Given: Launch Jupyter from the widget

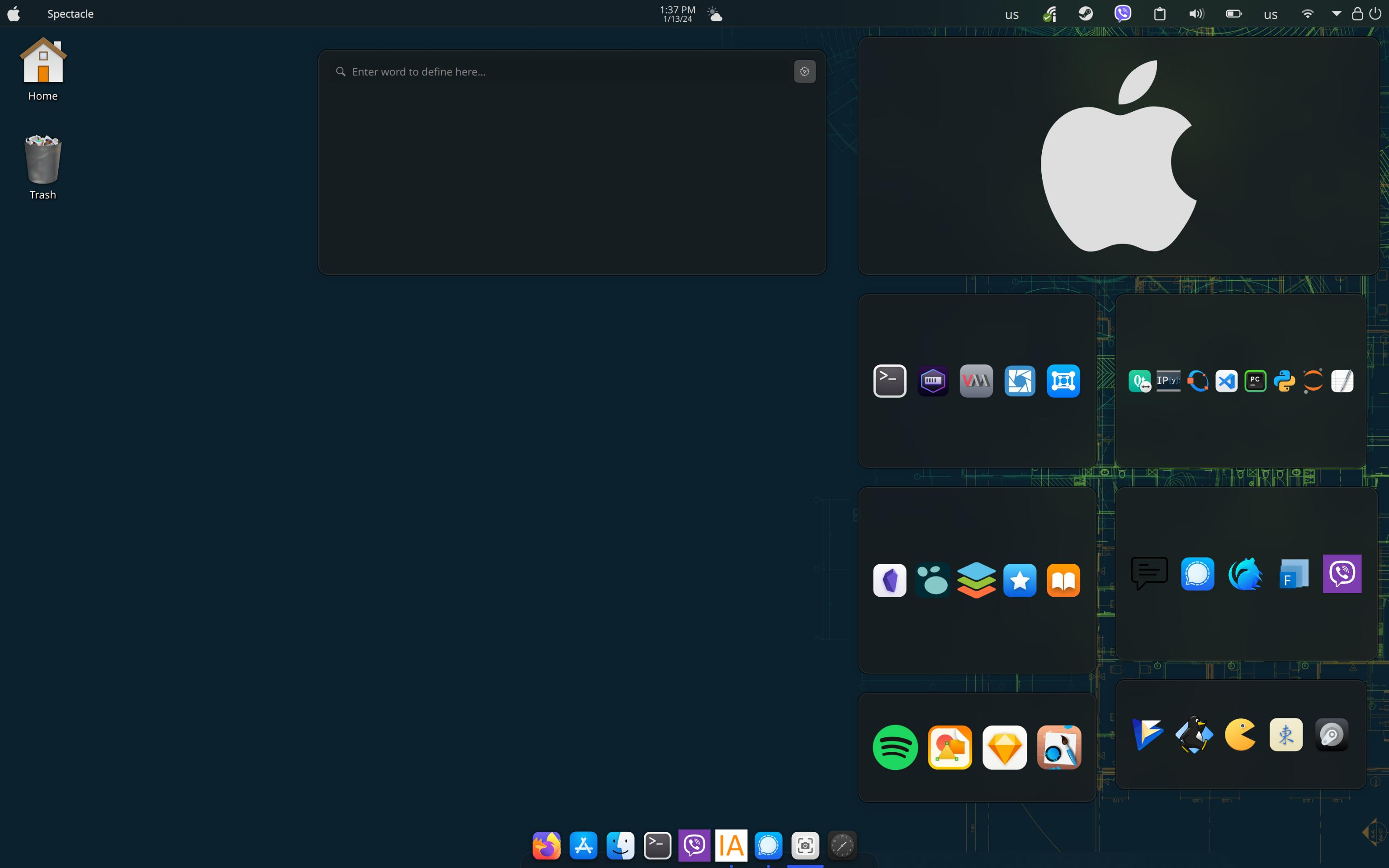Looking at the screenshot, I should pyautogui.click(x=1313, y=381).
